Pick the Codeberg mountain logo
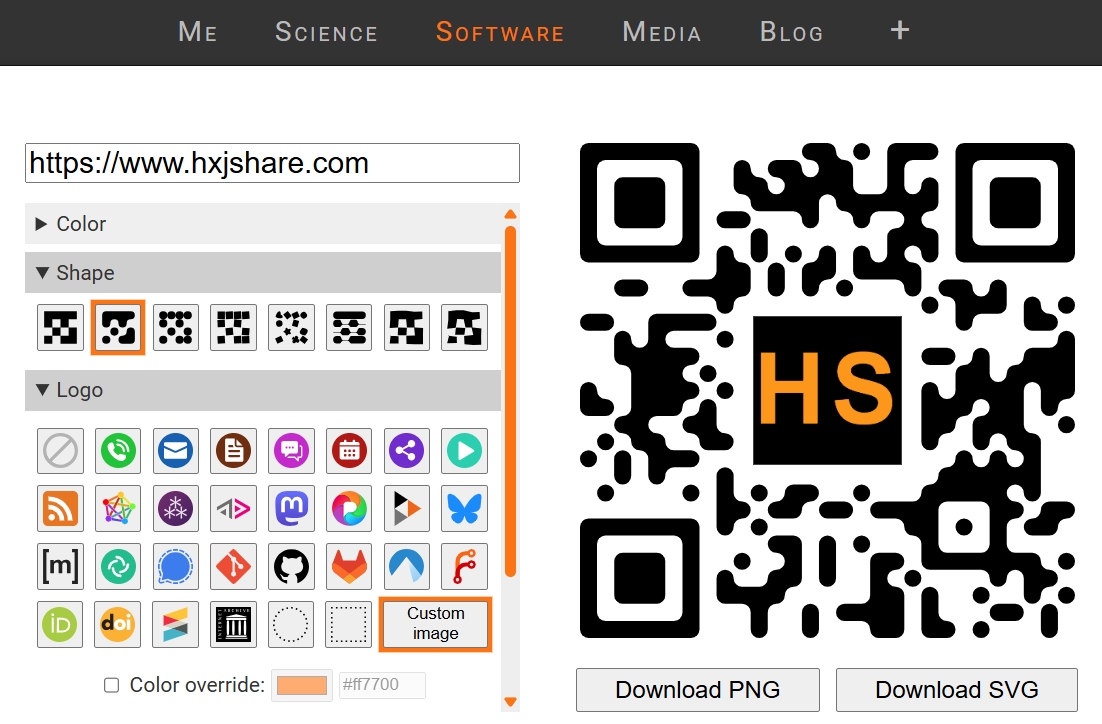This screenshot has height=724, width=1102. coord(407,566)
